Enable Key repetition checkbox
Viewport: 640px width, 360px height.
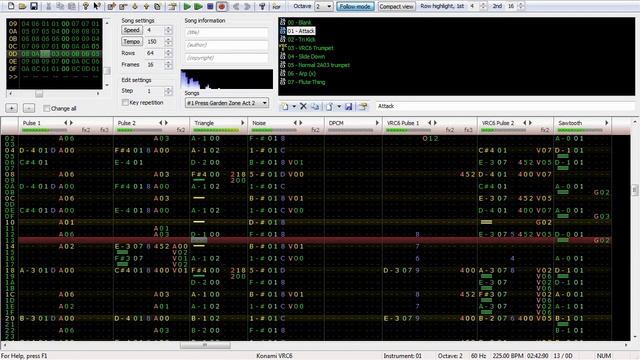125,102
